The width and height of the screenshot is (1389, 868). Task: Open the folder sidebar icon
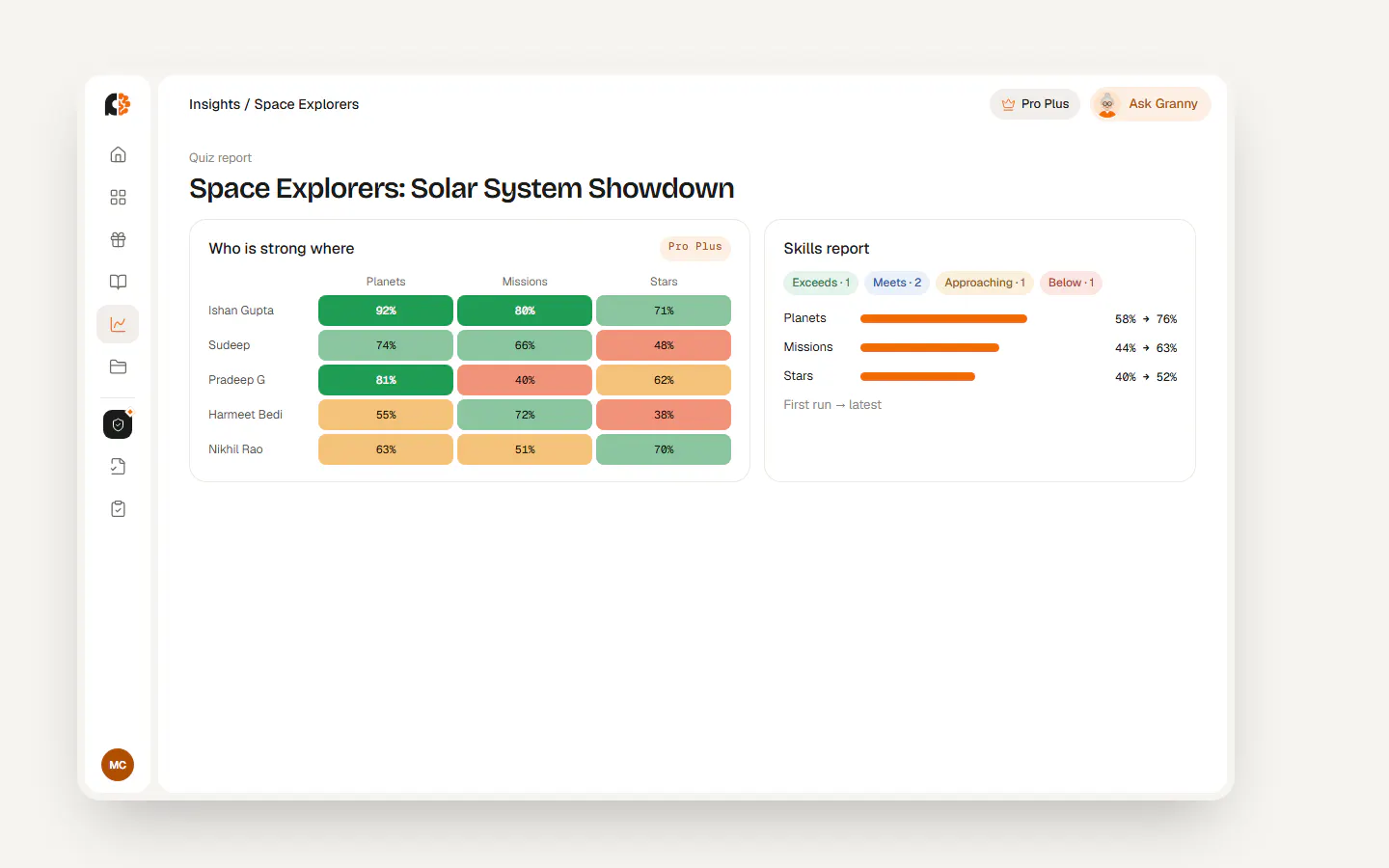[118, 366]
